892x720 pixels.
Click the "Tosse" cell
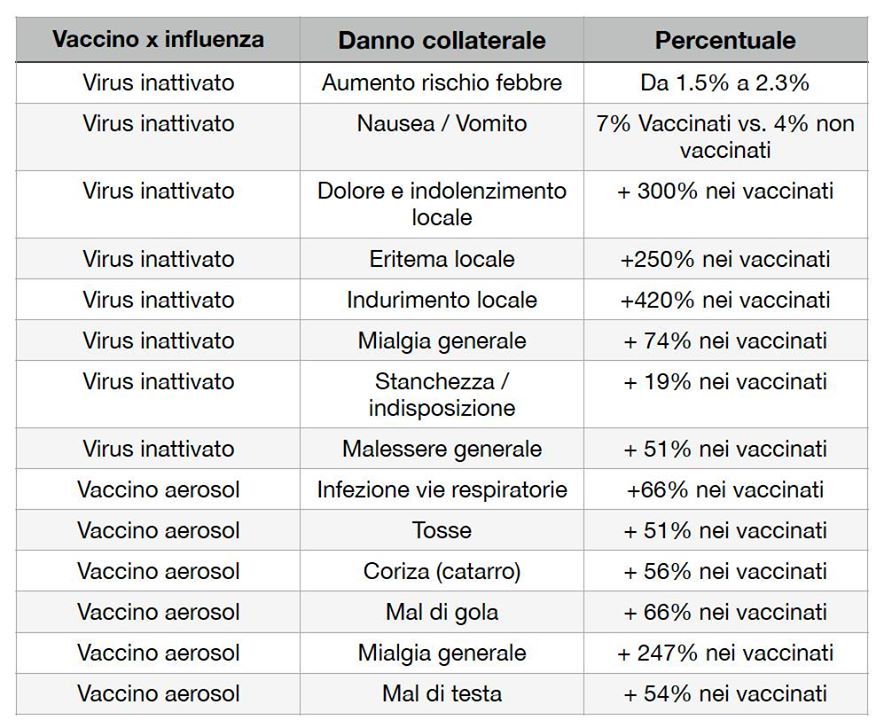point(441,531)
